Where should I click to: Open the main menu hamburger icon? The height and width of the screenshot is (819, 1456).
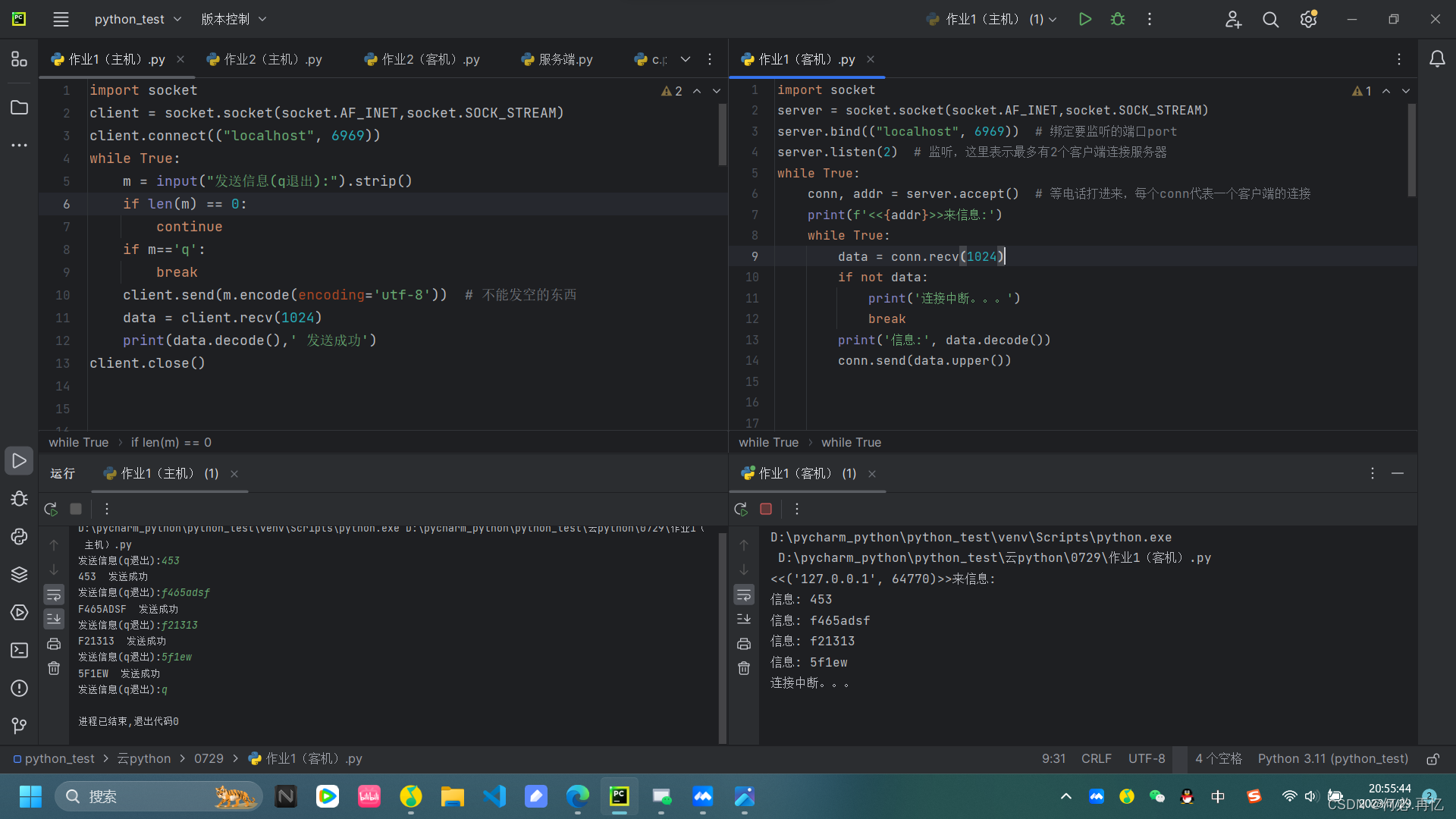[x=61, y=19]
